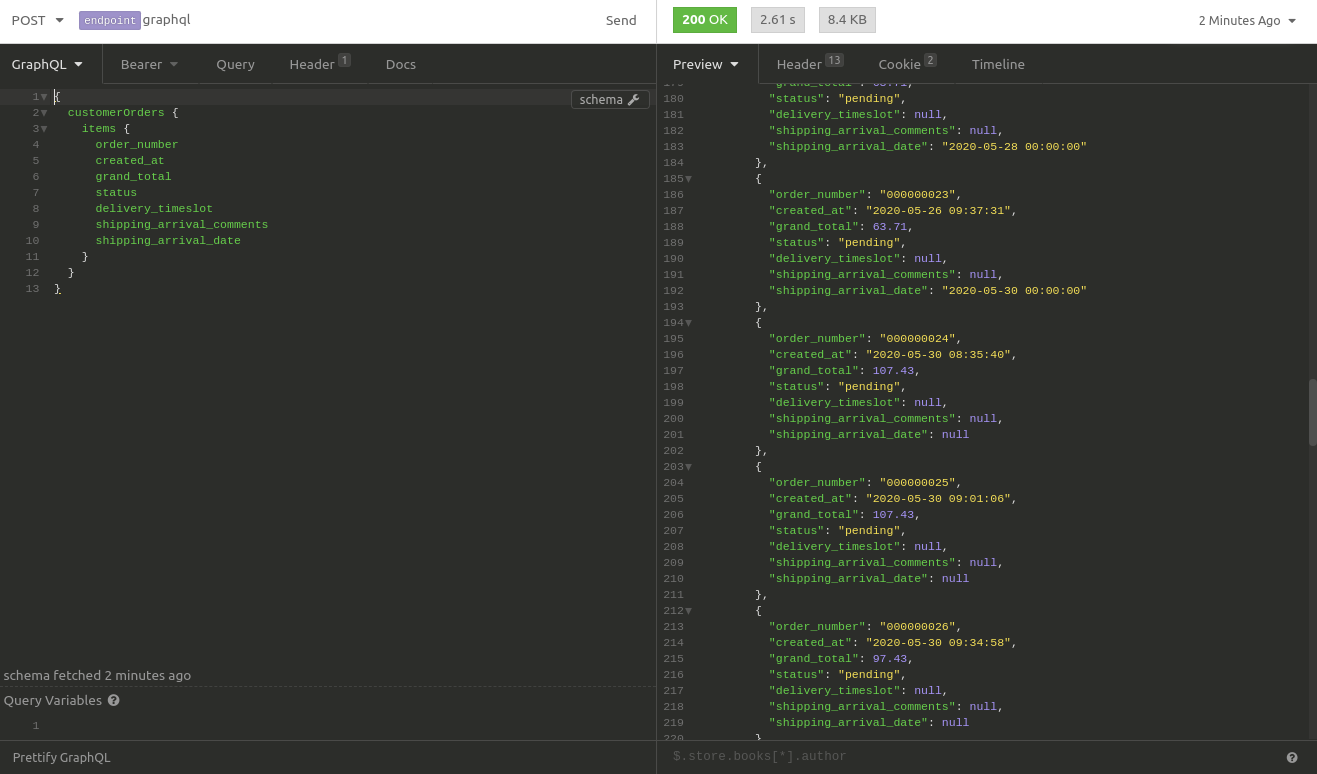The width and height of the screenshot is (1317, 774).
Task: Open the POST method dropdown
Action: [x=38, y=21]
